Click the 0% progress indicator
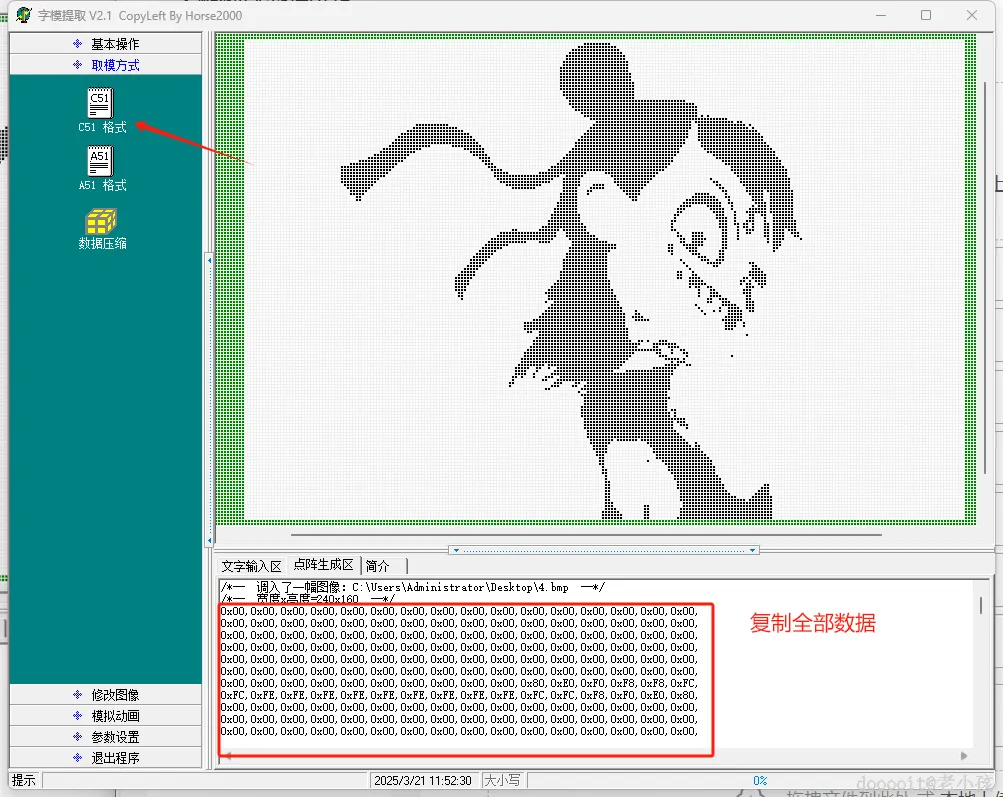1003x797 pixels. click(760, 781)
